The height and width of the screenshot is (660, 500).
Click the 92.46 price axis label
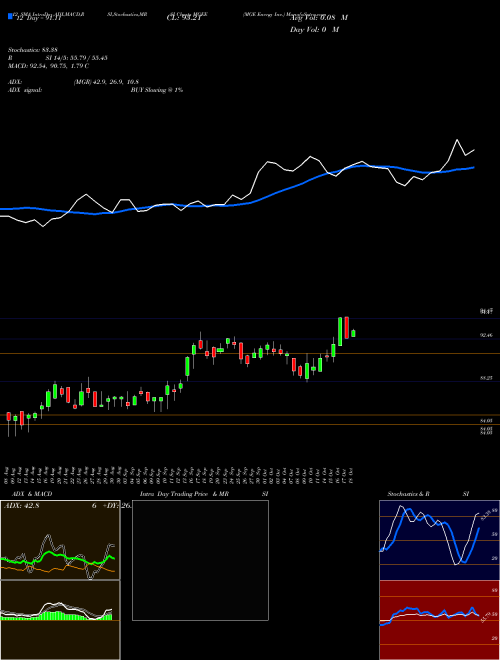click(486, 335)
